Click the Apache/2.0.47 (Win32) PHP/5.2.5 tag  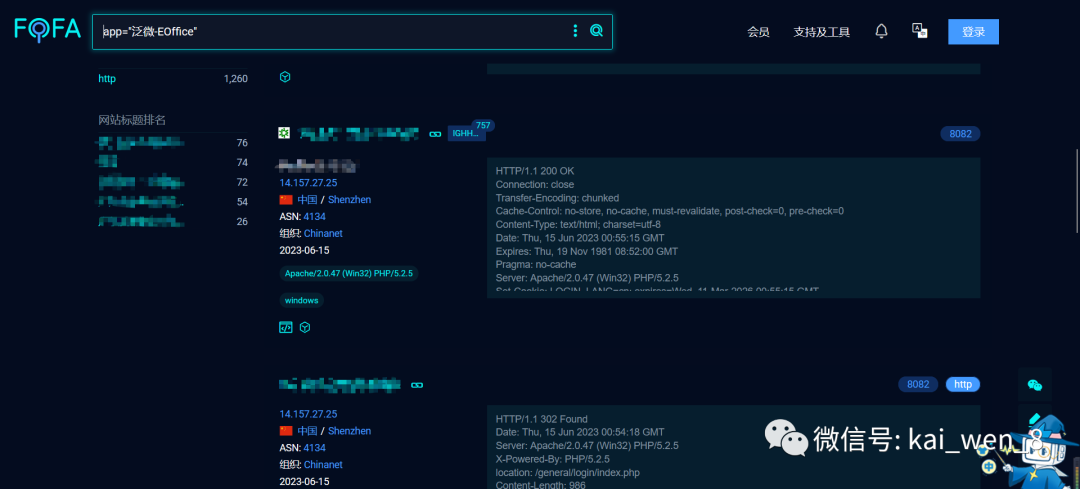click(349, 273)
